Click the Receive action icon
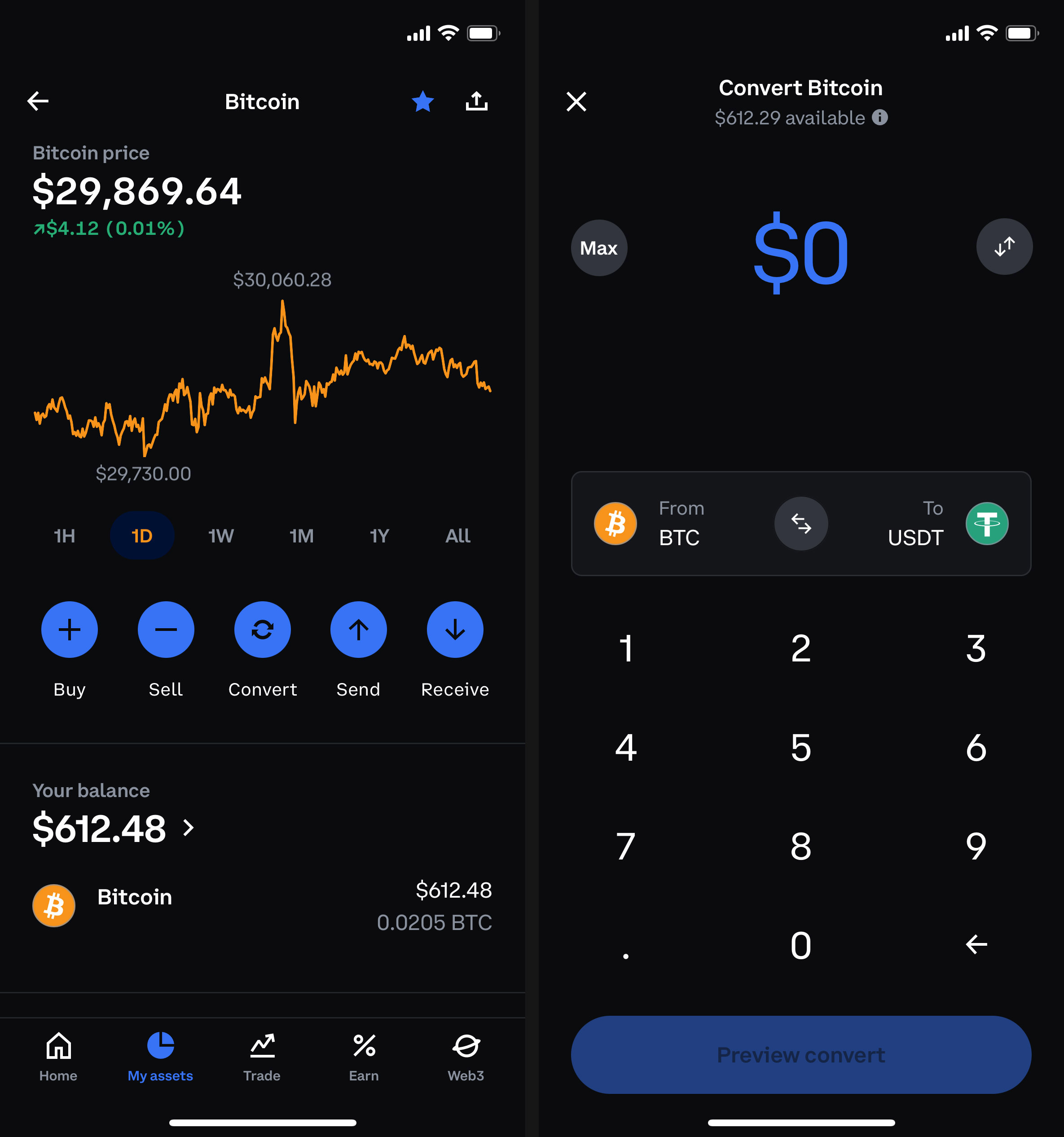This screenshot has height=1137, width=1064. point(456,629)
